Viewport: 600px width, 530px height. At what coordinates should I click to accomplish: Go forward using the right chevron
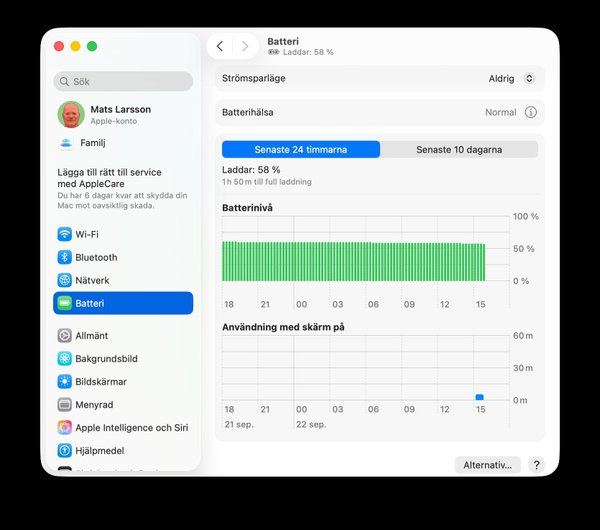[245, 46]
